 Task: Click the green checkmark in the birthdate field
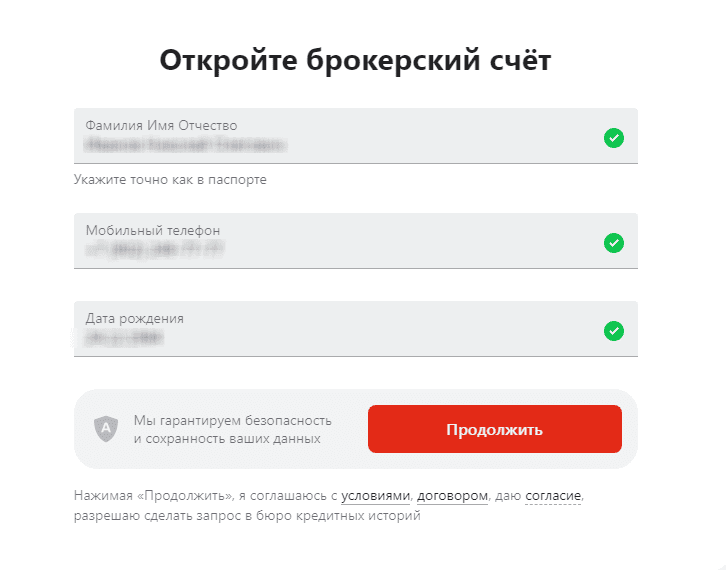(x=614, y=330)
